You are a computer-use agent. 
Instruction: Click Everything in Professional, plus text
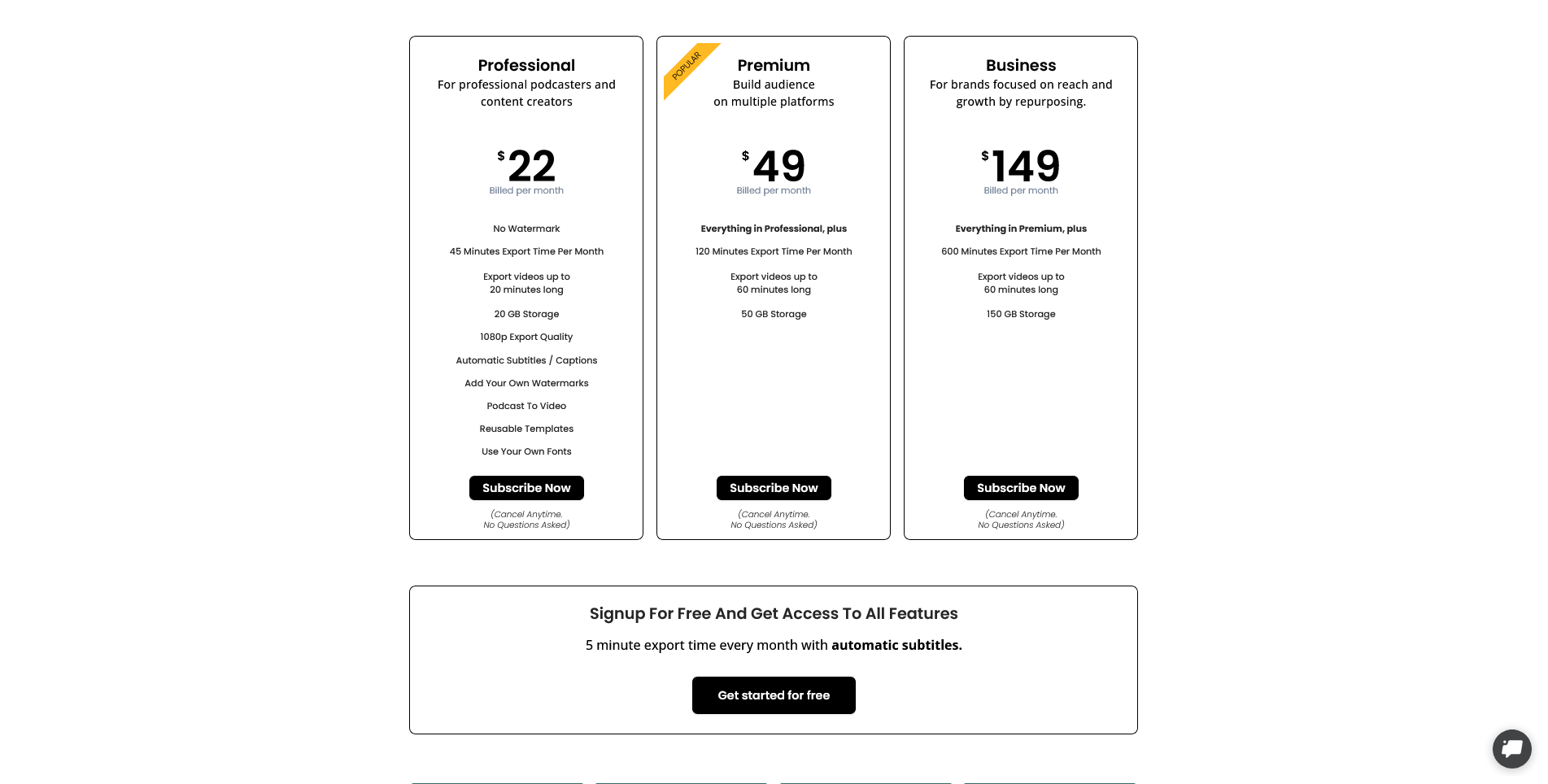coord(774,229)
